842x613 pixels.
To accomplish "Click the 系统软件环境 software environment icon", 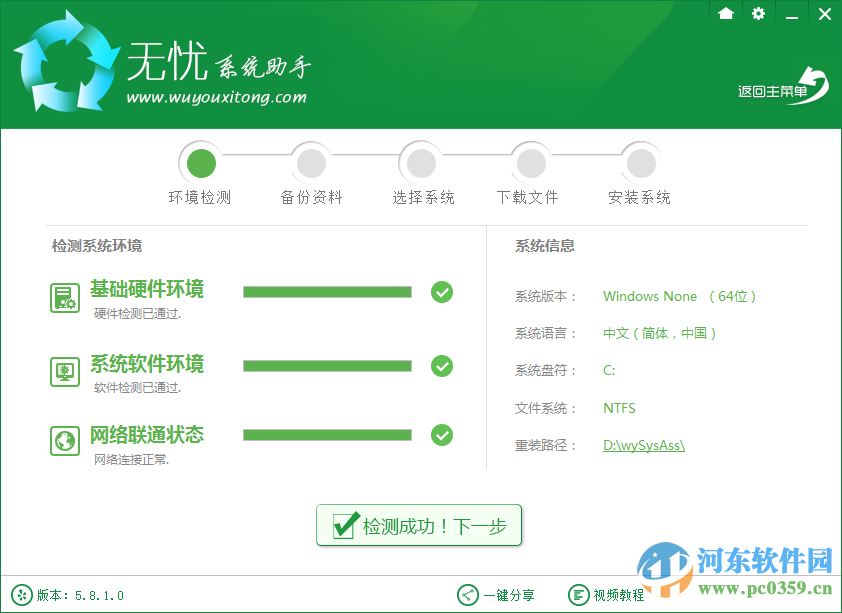I will [64, 369].
